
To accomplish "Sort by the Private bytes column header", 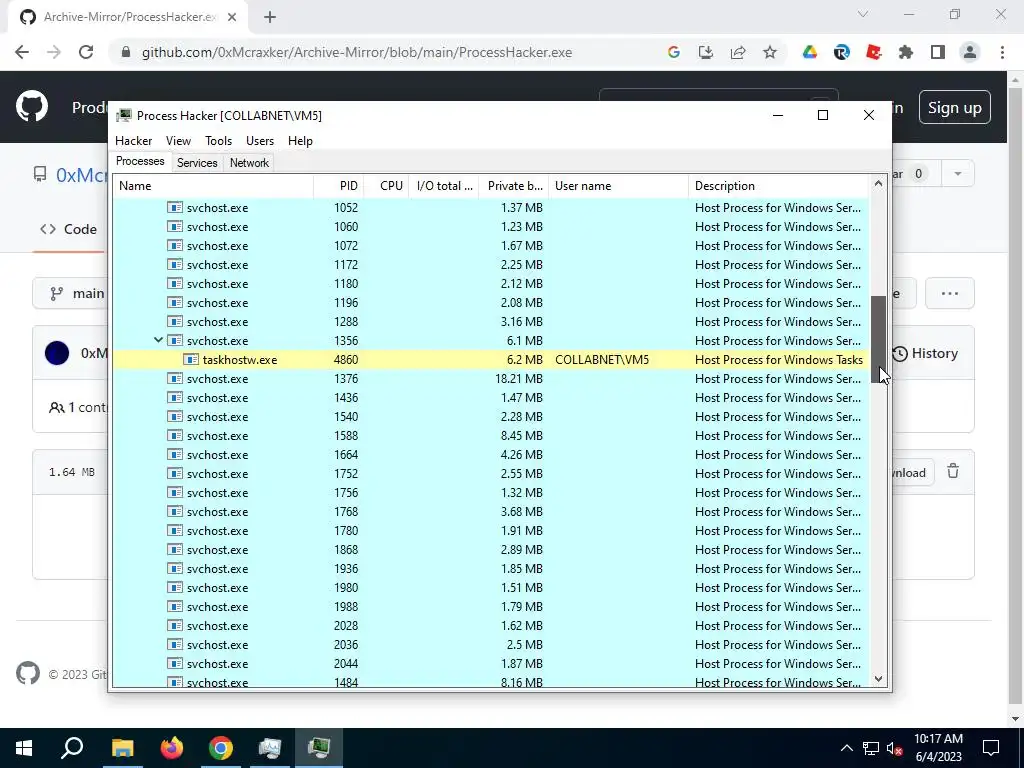I will tap(513, 186).
